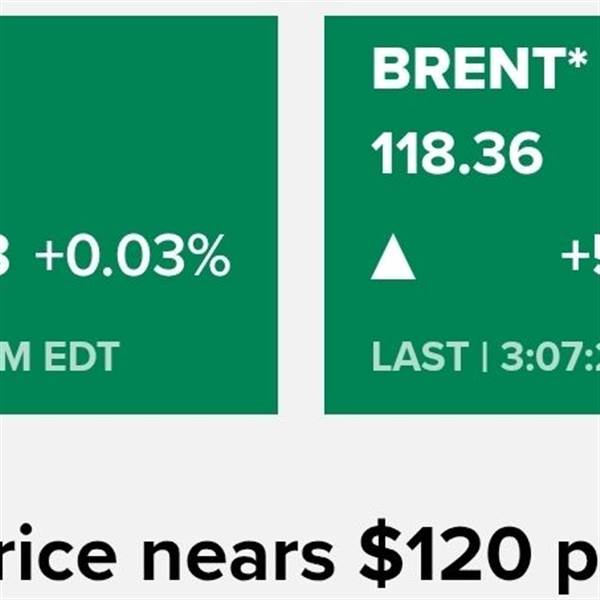The width and height of the screenshot is (600, 600).
Task: Click the partial +5 change on Brent tile
Action: 580,258
